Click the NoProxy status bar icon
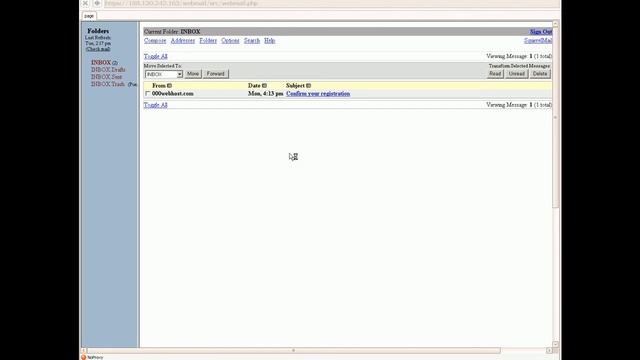Image resolution: width=640 pixels, height=360 pixels. point(84,357)
